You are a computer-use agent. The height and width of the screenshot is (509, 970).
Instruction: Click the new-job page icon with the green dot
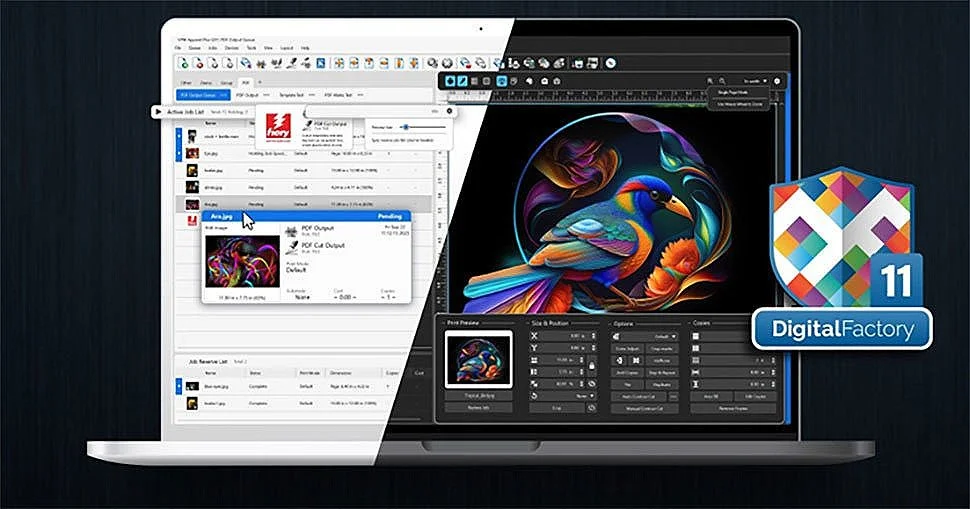184,63
